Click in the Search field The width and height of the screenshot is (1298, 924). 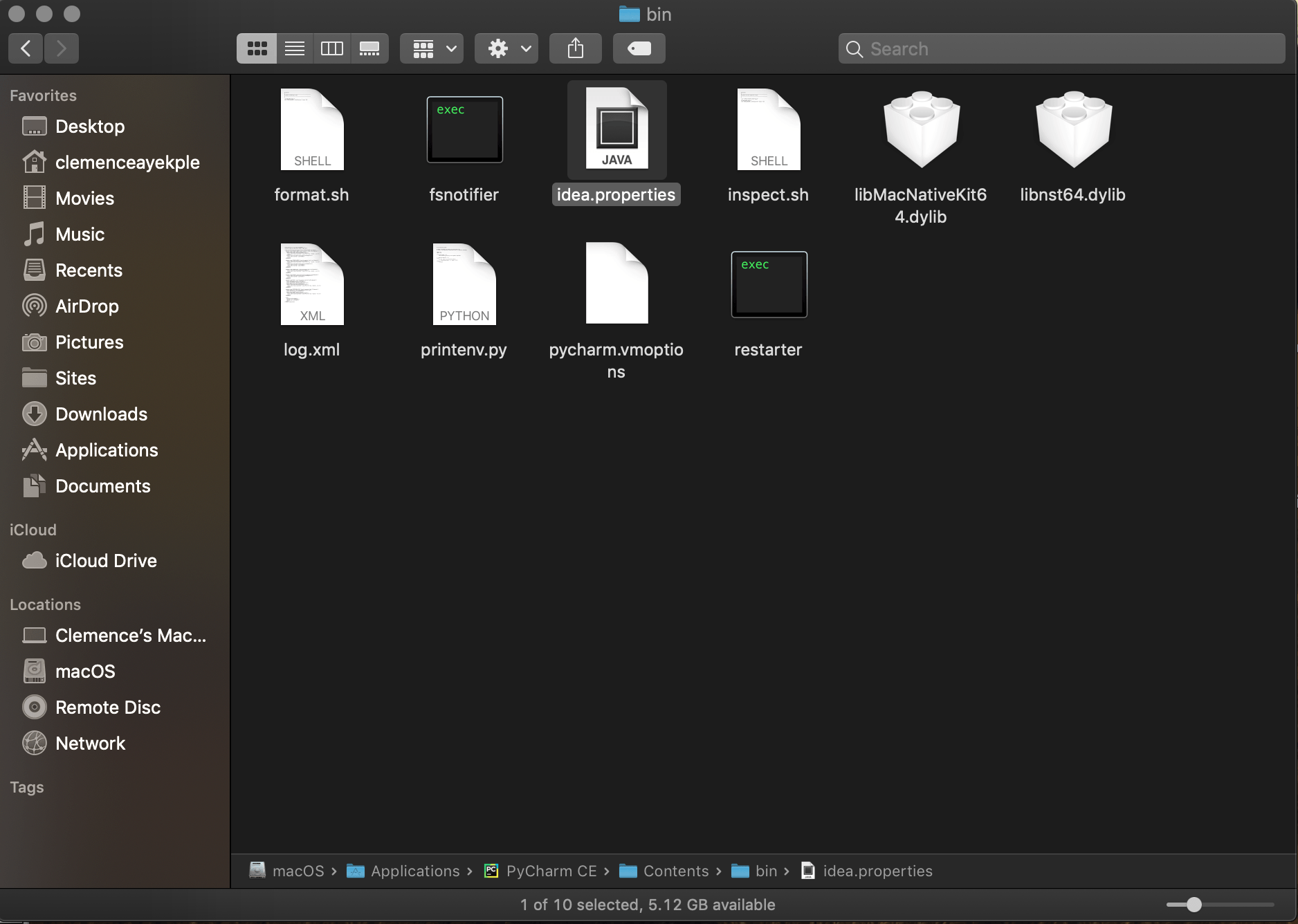pos(1062,48)
